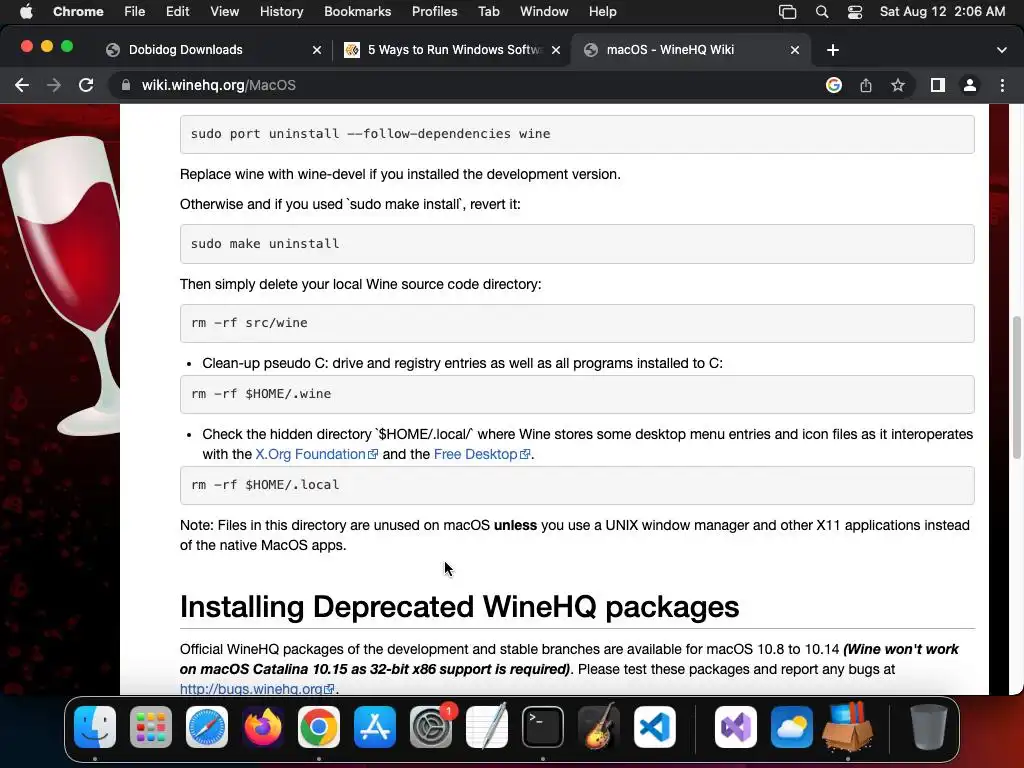The image size is (1024, 768).
Task: Open the File menu
Action: (x=135, y=11)
